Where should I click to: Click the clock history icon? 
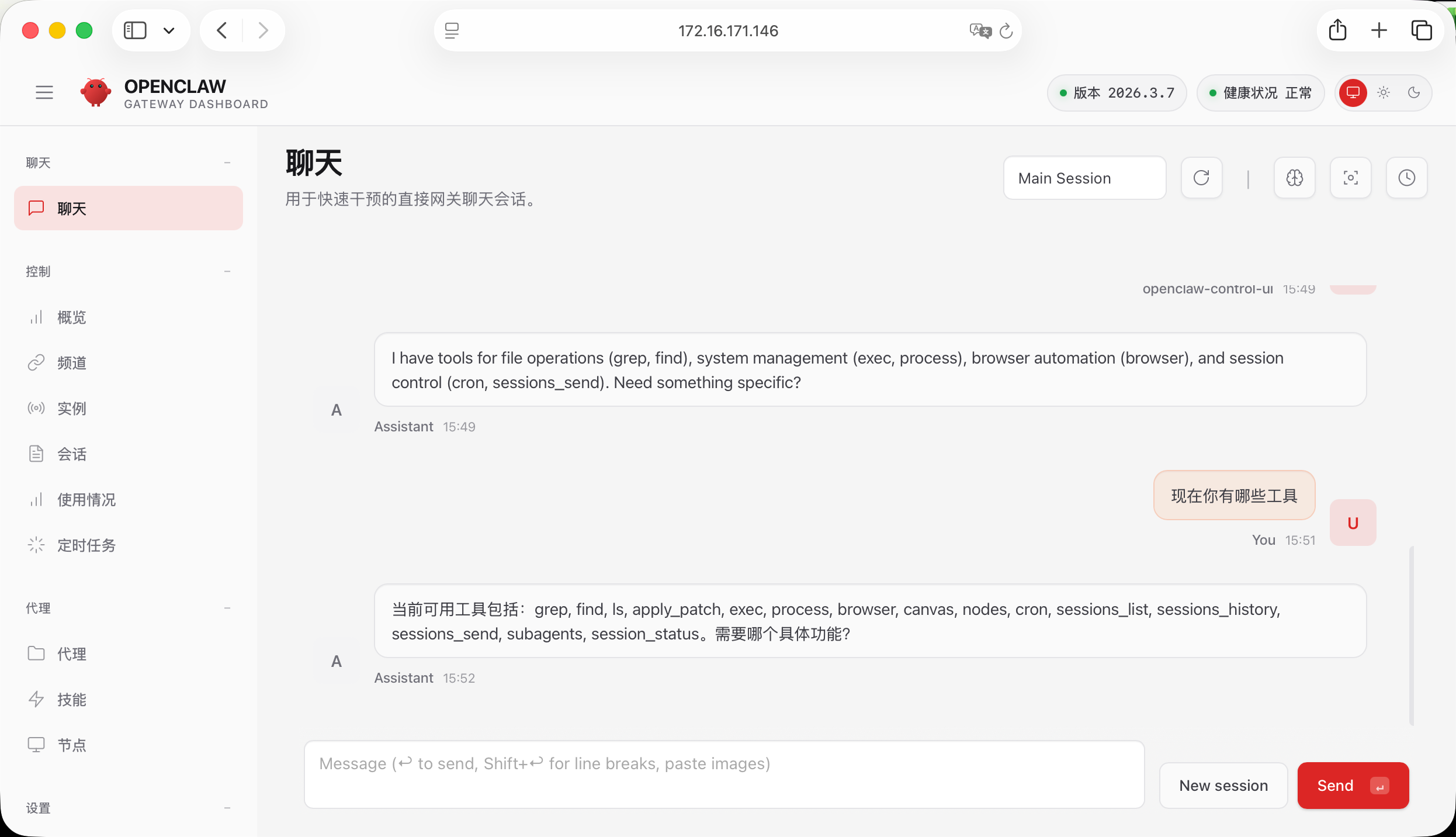click(1406, 178)
